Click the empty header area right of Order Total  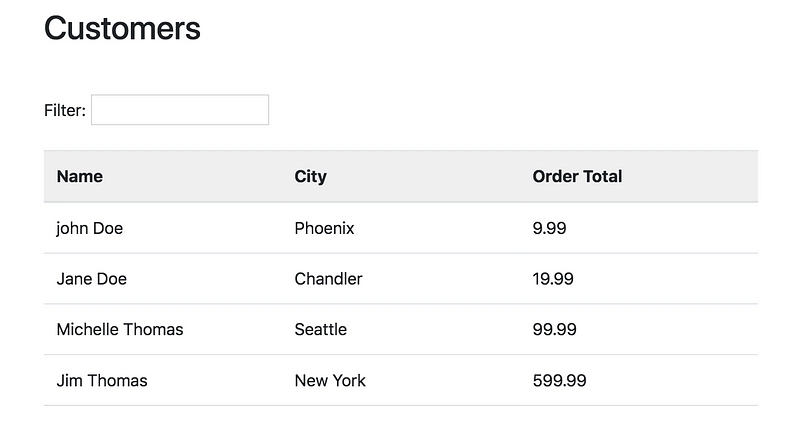[x=690, y=176]
